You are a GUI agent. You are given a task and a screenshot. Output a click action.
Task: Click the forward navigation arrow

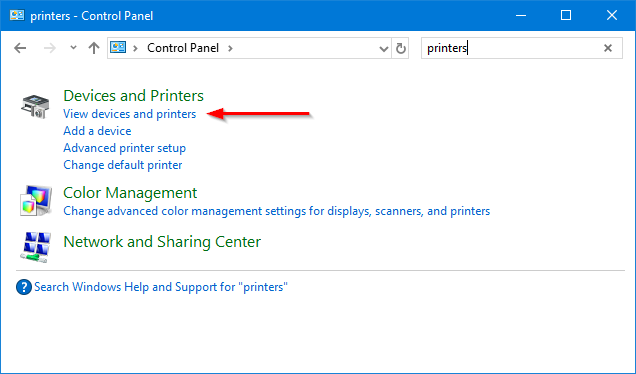(49, 48)
